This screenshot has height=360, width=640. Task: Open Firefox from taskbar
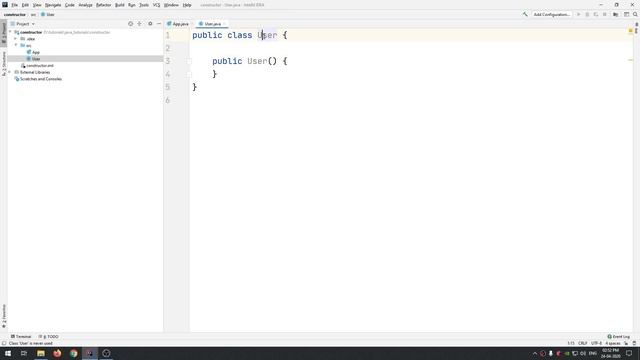tap(57, 353)
